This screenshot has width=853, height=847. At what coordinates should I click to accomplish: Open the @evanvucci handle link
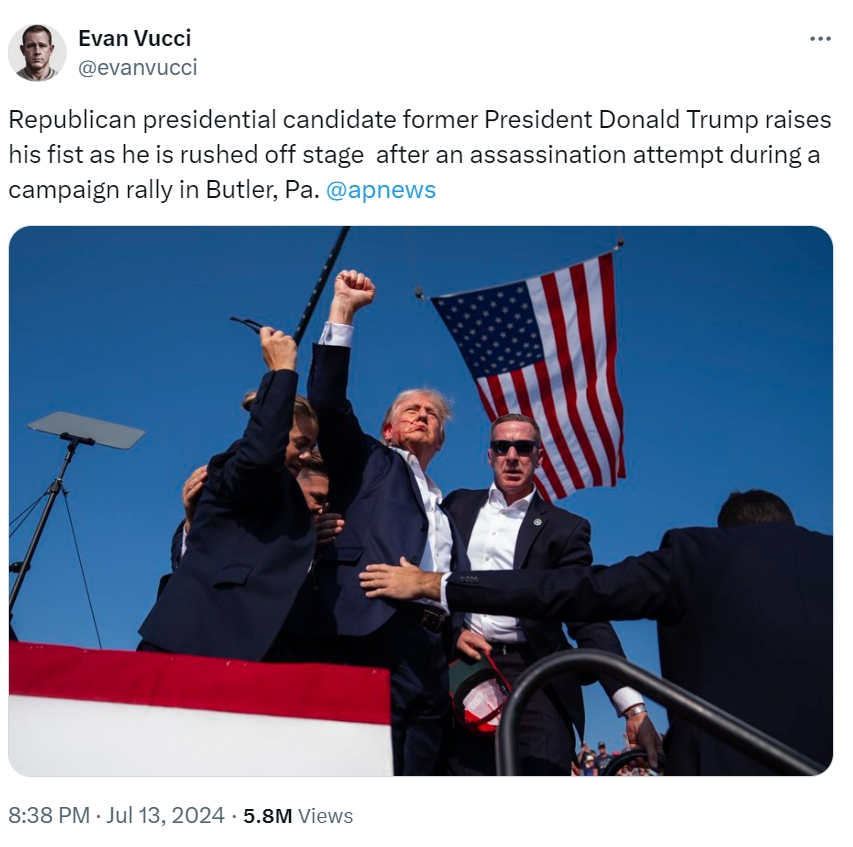(138, 67)
